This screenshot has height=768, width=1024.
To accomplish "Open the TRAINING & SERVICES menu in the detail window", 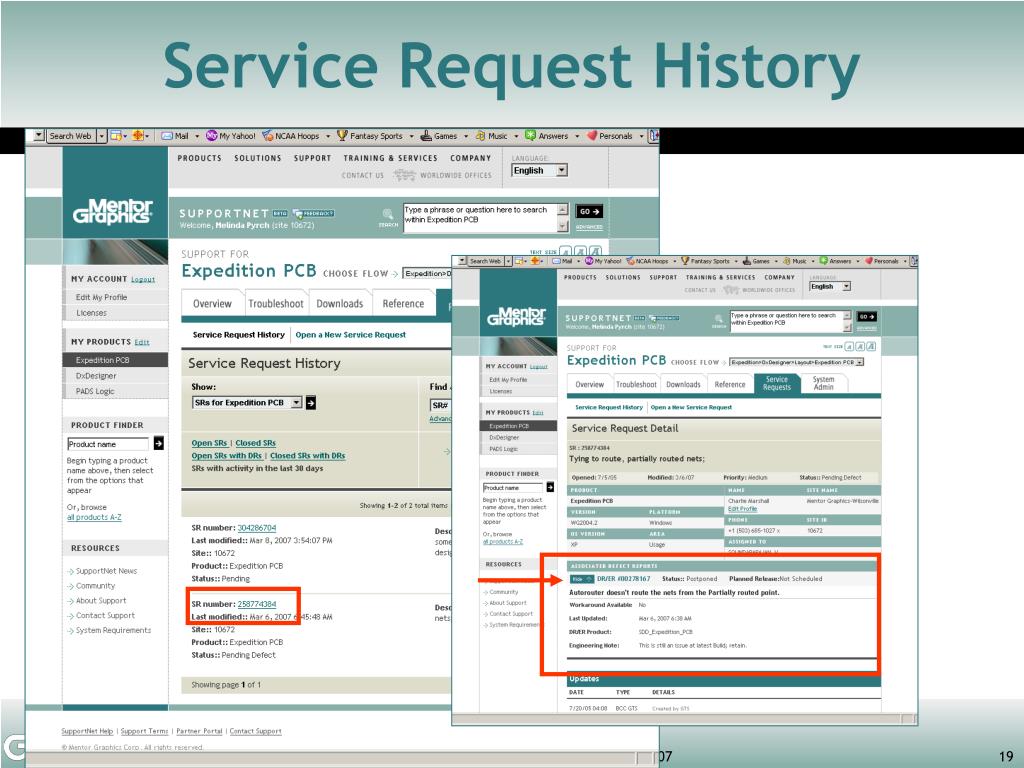I will 720,278.
